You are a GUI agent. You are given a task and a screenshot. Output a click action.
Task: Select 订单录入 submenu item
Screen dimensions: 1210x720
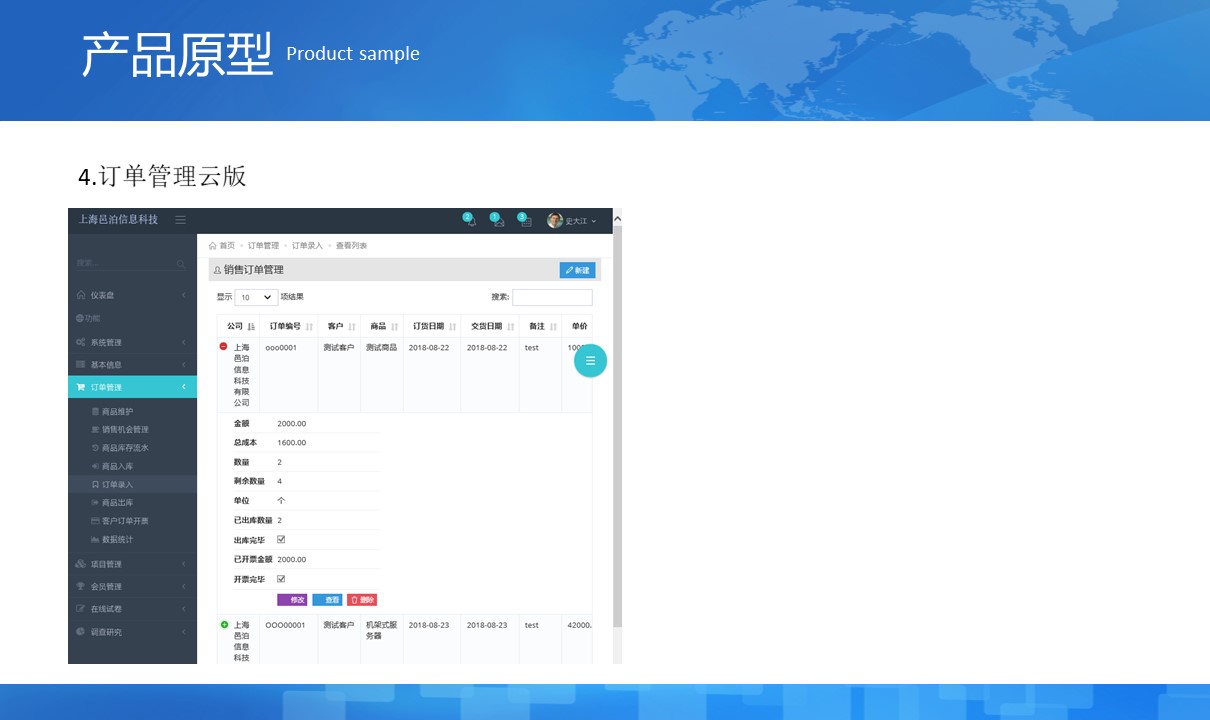(132, 484)
